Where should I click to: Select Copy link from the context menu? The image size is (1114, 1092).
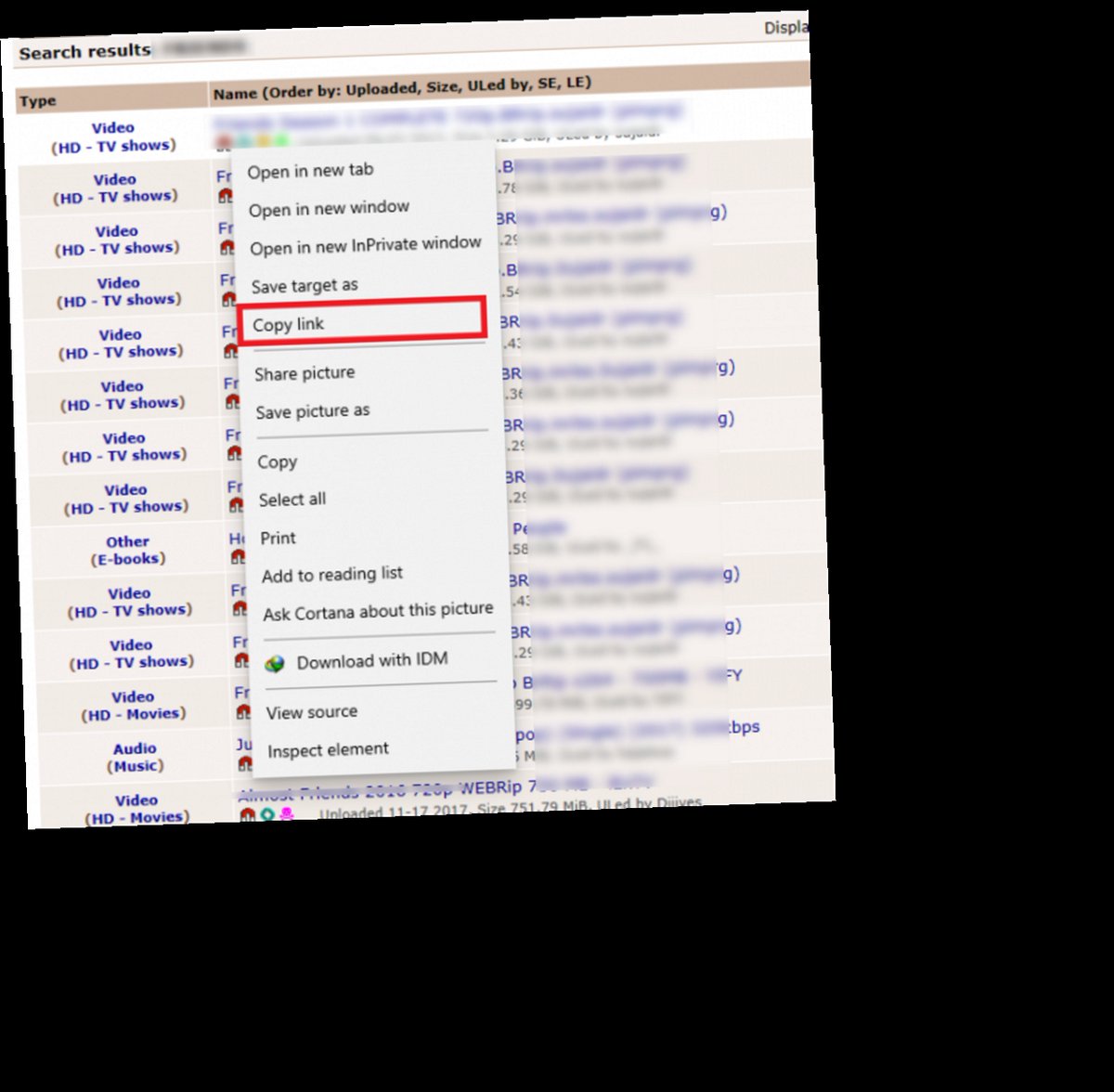[x=290, y=323]
